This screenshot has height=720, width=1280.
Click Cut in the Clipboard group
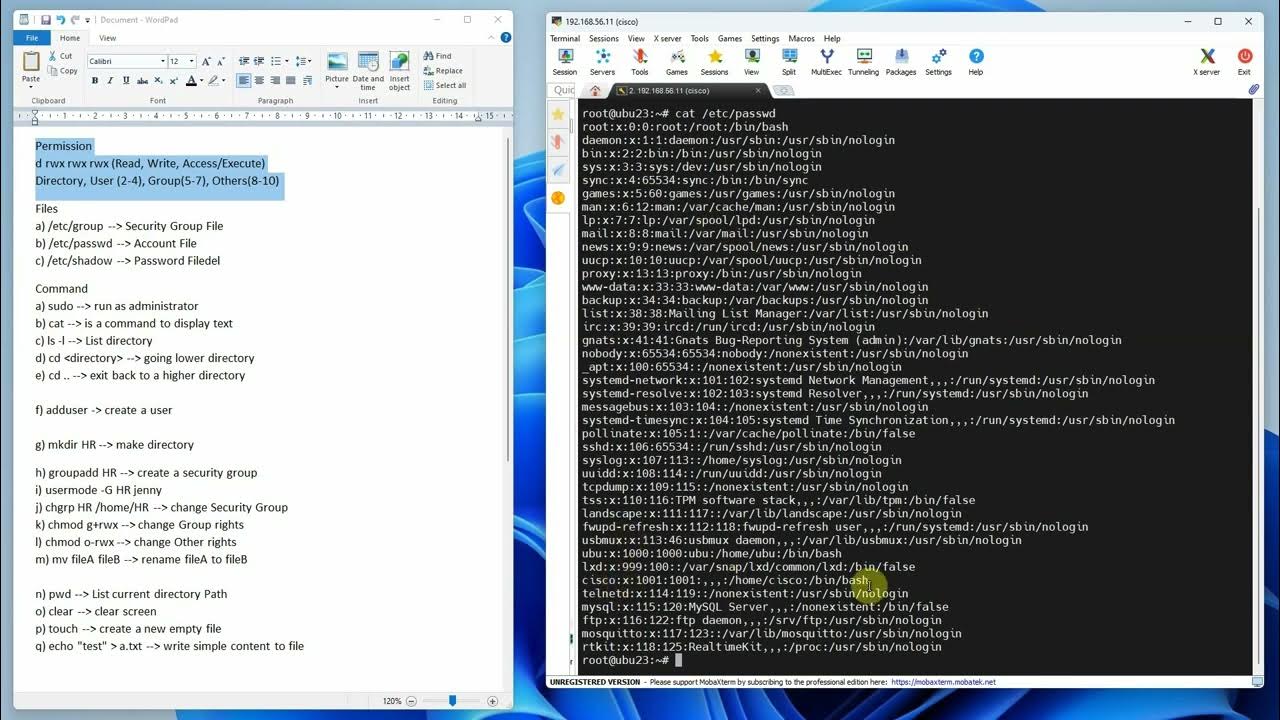pyautogui.click(x=60, y=56)
